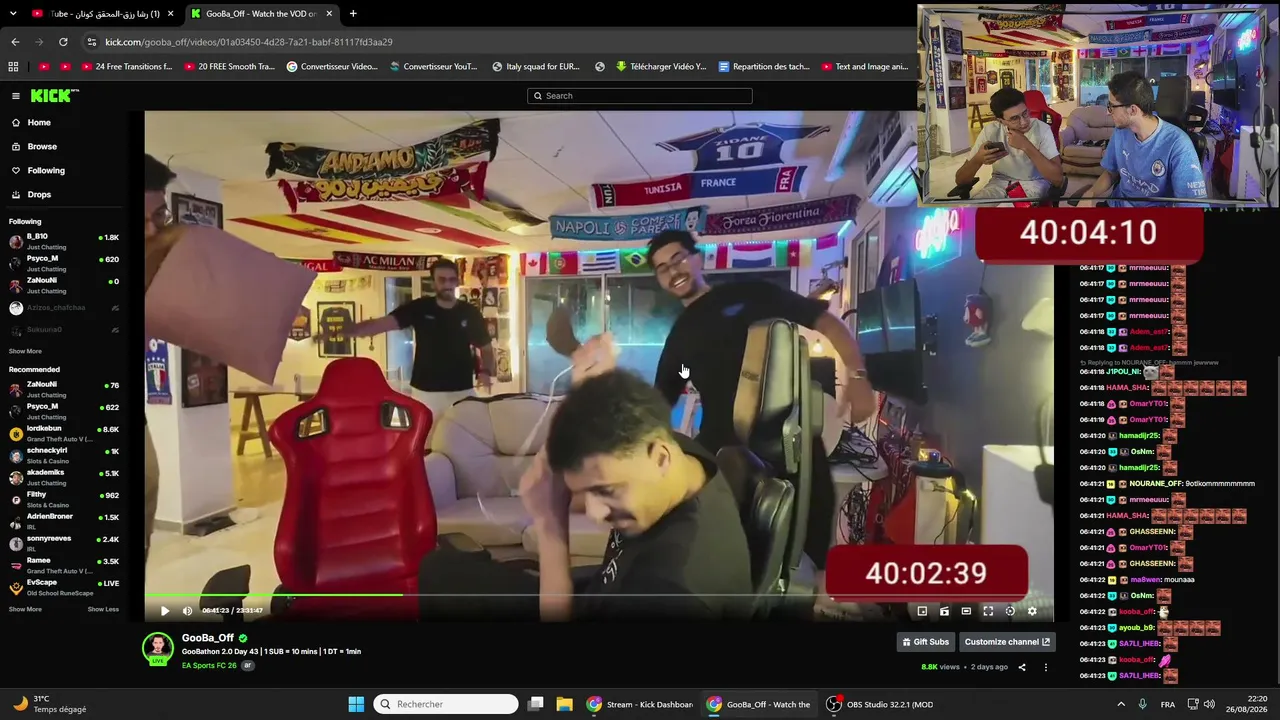Open File Explorer from the taskbar
Screen dimensions: 1280x720
coord(564,704)
